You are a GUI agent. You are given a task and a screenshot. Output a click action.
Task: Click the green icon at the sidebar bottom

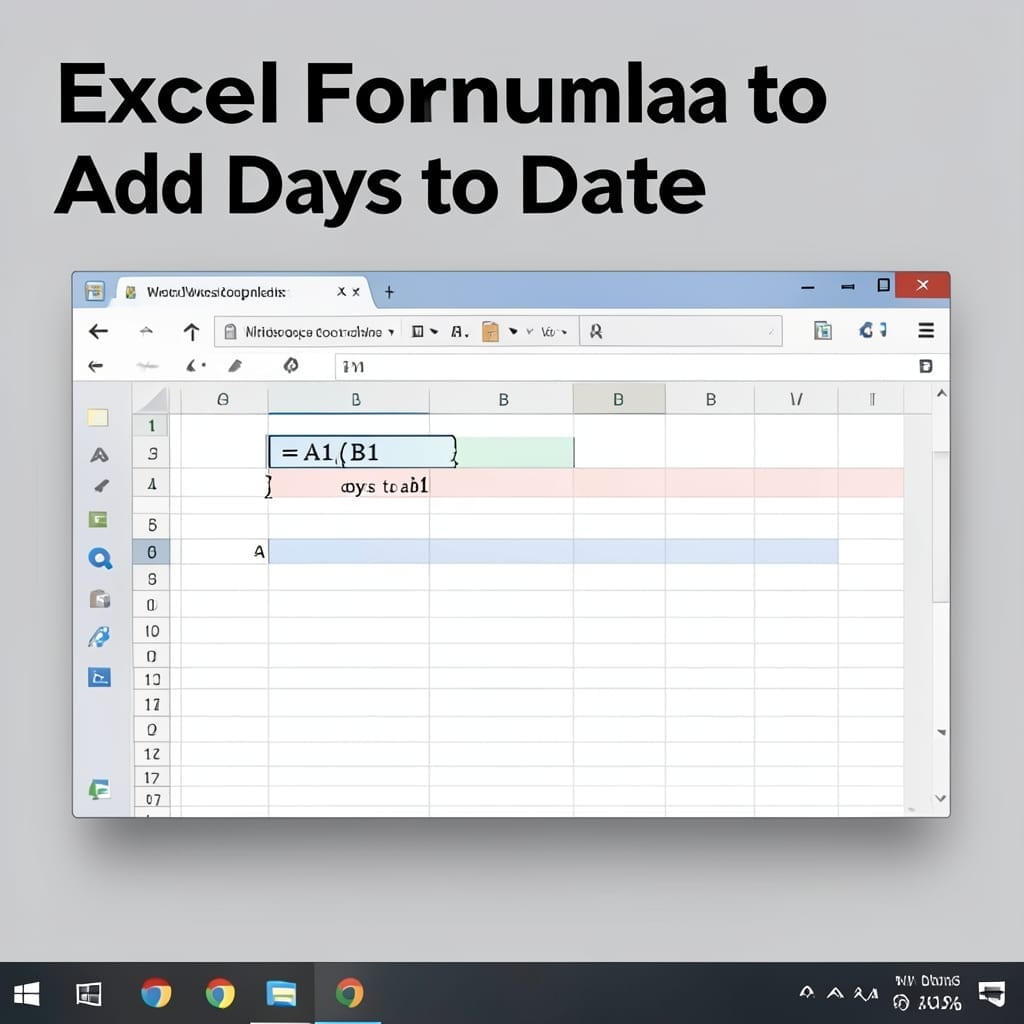[x=99, y=790]
